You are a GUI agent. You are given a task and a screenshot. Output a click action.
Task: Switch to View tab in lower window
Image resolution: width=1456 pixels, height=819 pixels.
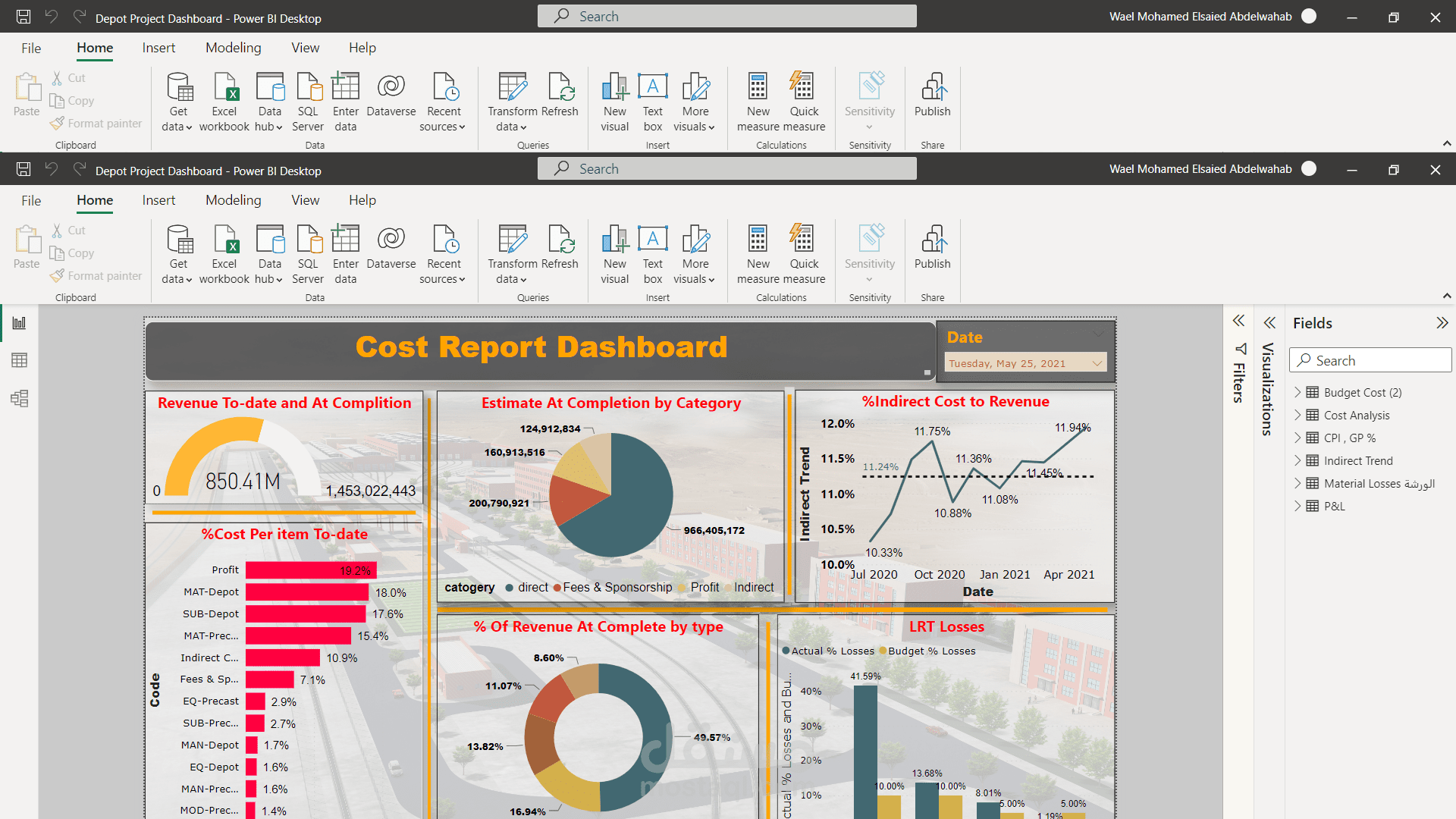point(306,200)
